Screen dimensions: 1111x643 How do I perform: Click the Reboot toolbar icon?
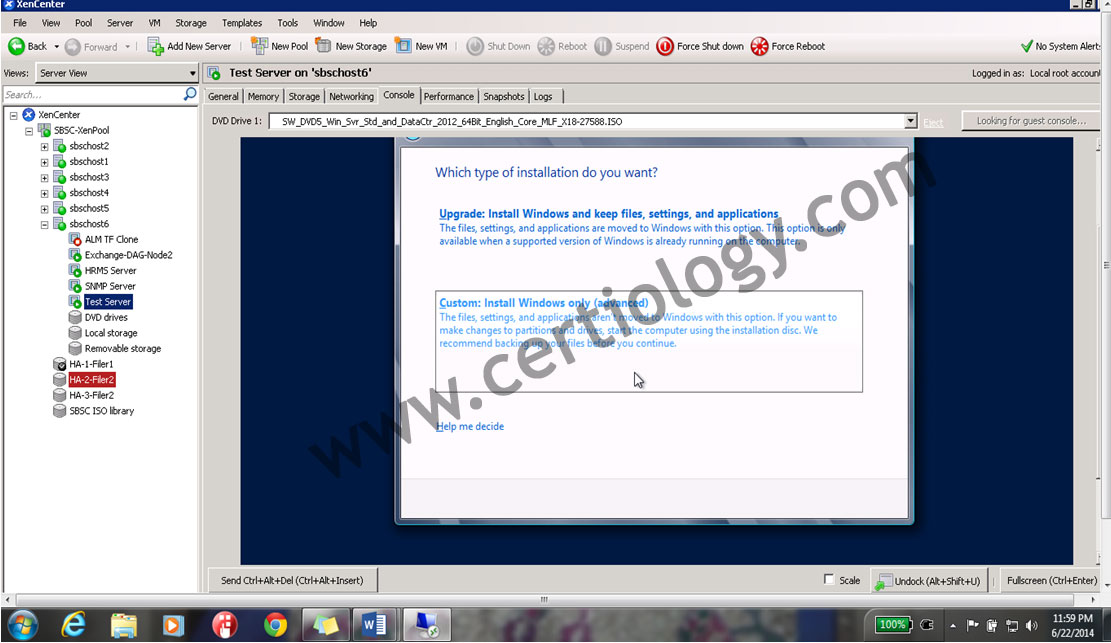pos(546,46)
